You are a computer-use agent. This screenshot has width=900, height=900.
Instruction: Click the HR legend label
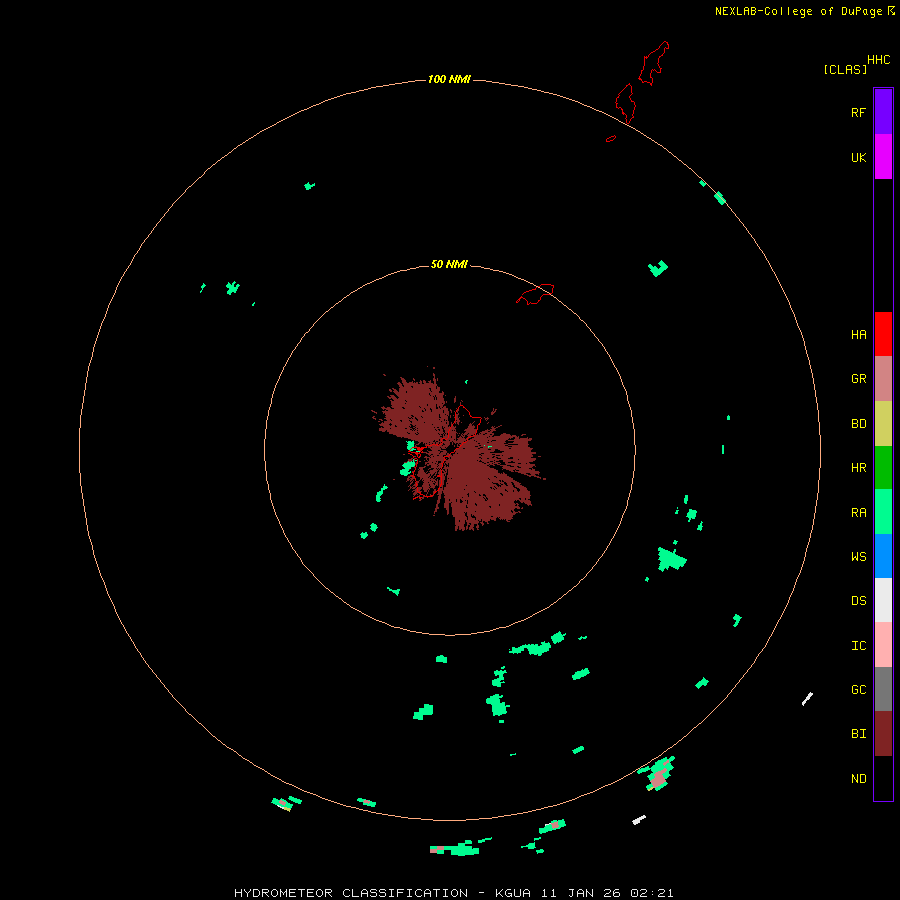858,468
